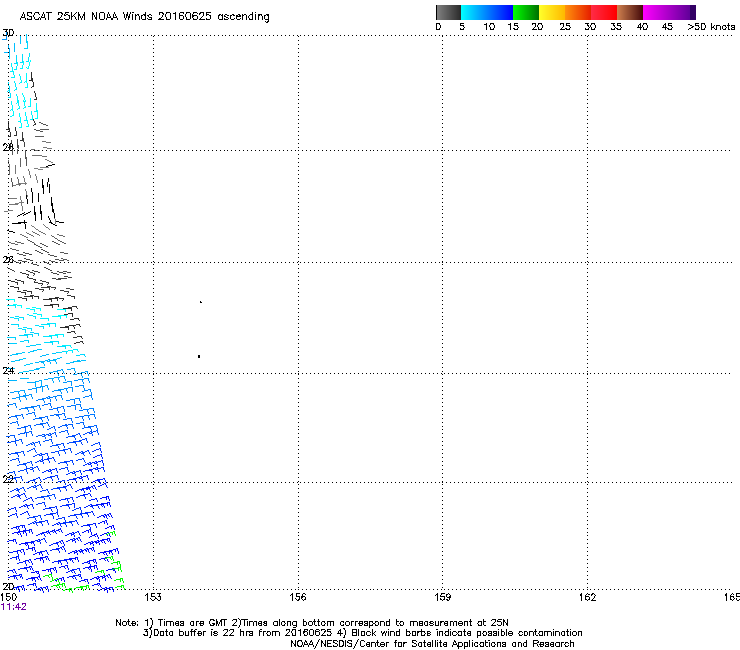Screen dimensions: 740x650
Task: Click the latitude label '22'
Action: (x=8, y=480)
